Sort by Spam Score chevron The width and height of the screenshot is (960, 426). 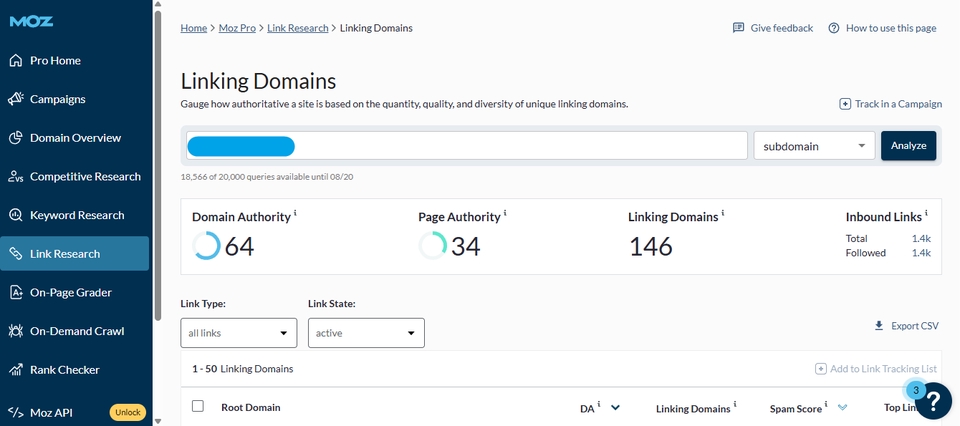pos(842,408)
